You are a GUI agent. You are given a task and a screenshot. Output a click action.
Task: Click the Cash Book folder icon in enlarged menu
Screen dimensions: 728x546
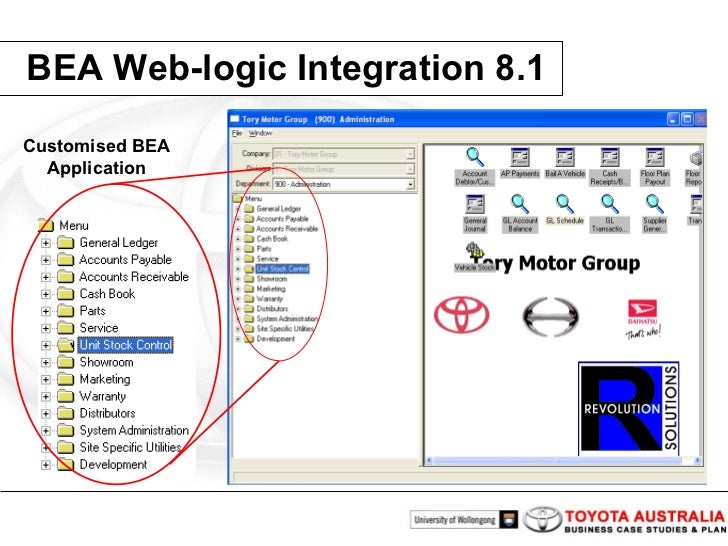[65, 294]
